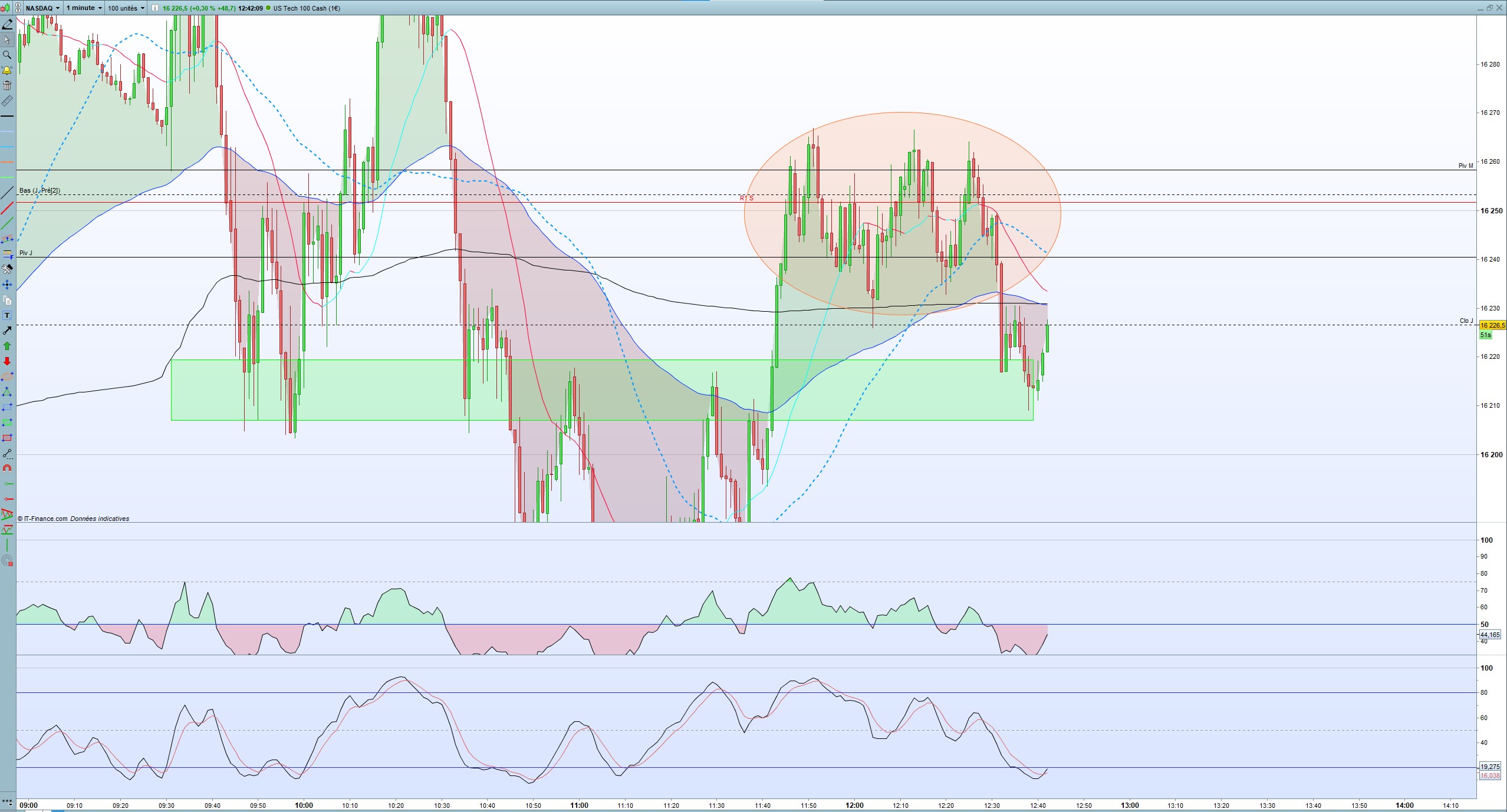The width and height of the screenshot is (1507, 812).
Task: Click the 16 226,5 current price label
Action: (1492, 325)
